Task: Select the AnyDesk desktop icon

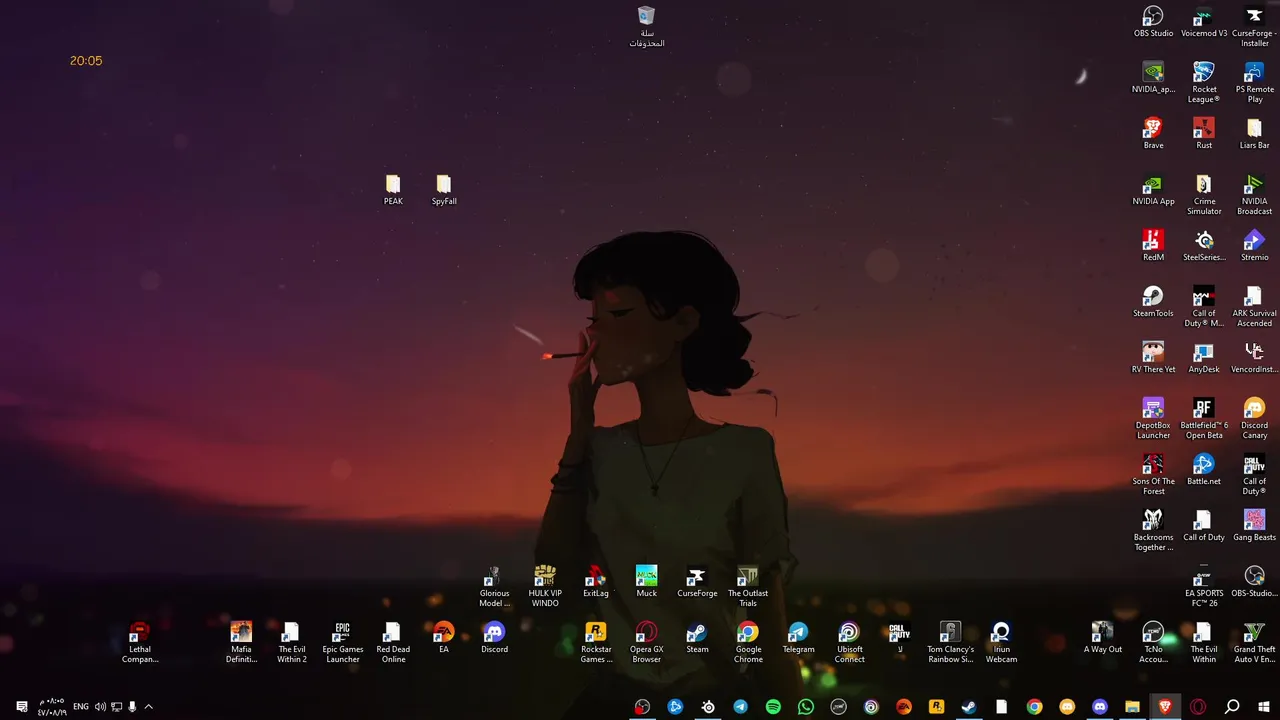Action: tap(1204, 358)
